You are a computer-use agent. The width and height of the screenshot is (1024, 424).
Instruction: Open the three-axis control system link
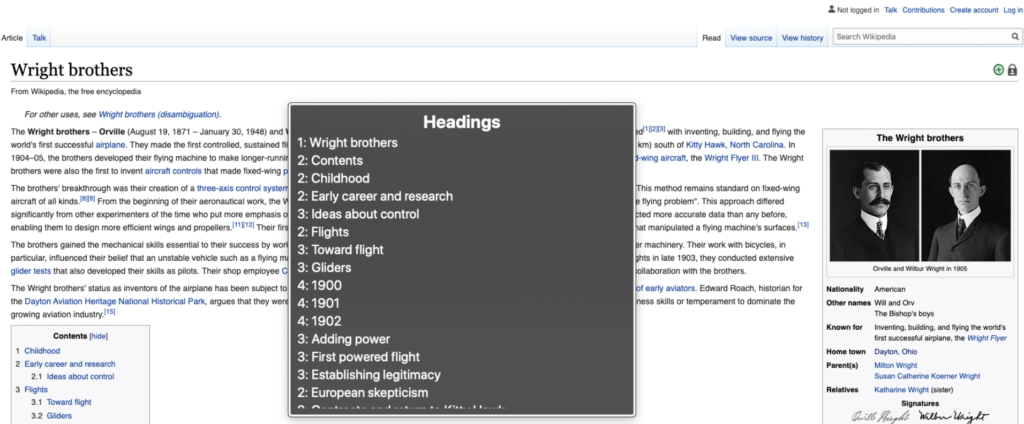[x=242, y=188]
